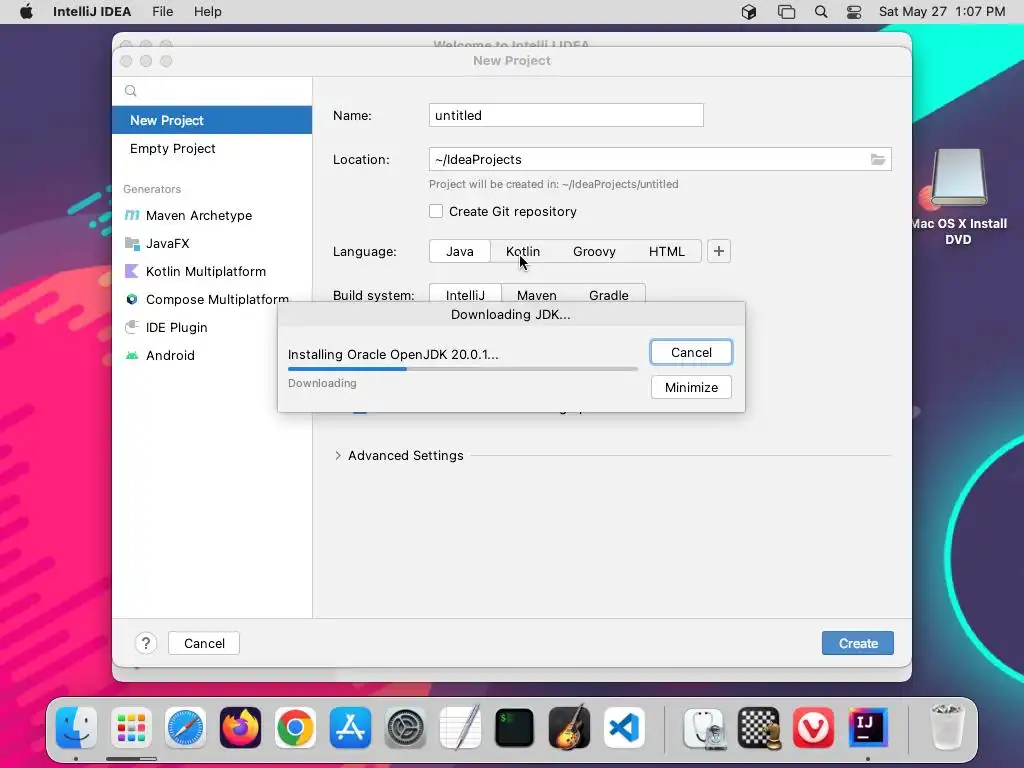Click the search magnifier icon in sidebar
The height and width of the screenshot is (768, 1024).
pyautogui.click(x=131, y=91)
